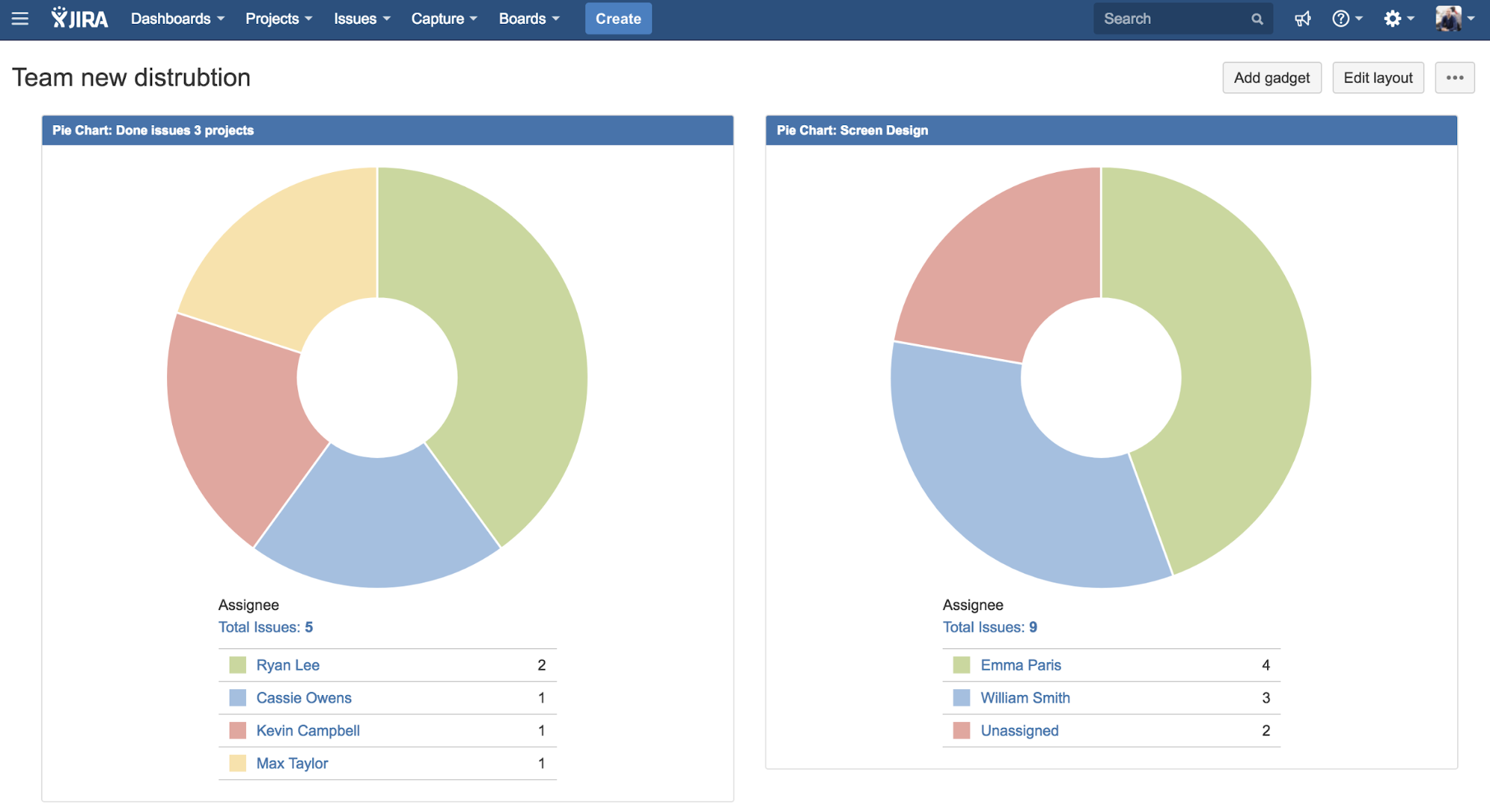Click the Ryan Lee green legend swatch
Screen dimensions: 1490x812
238,665
